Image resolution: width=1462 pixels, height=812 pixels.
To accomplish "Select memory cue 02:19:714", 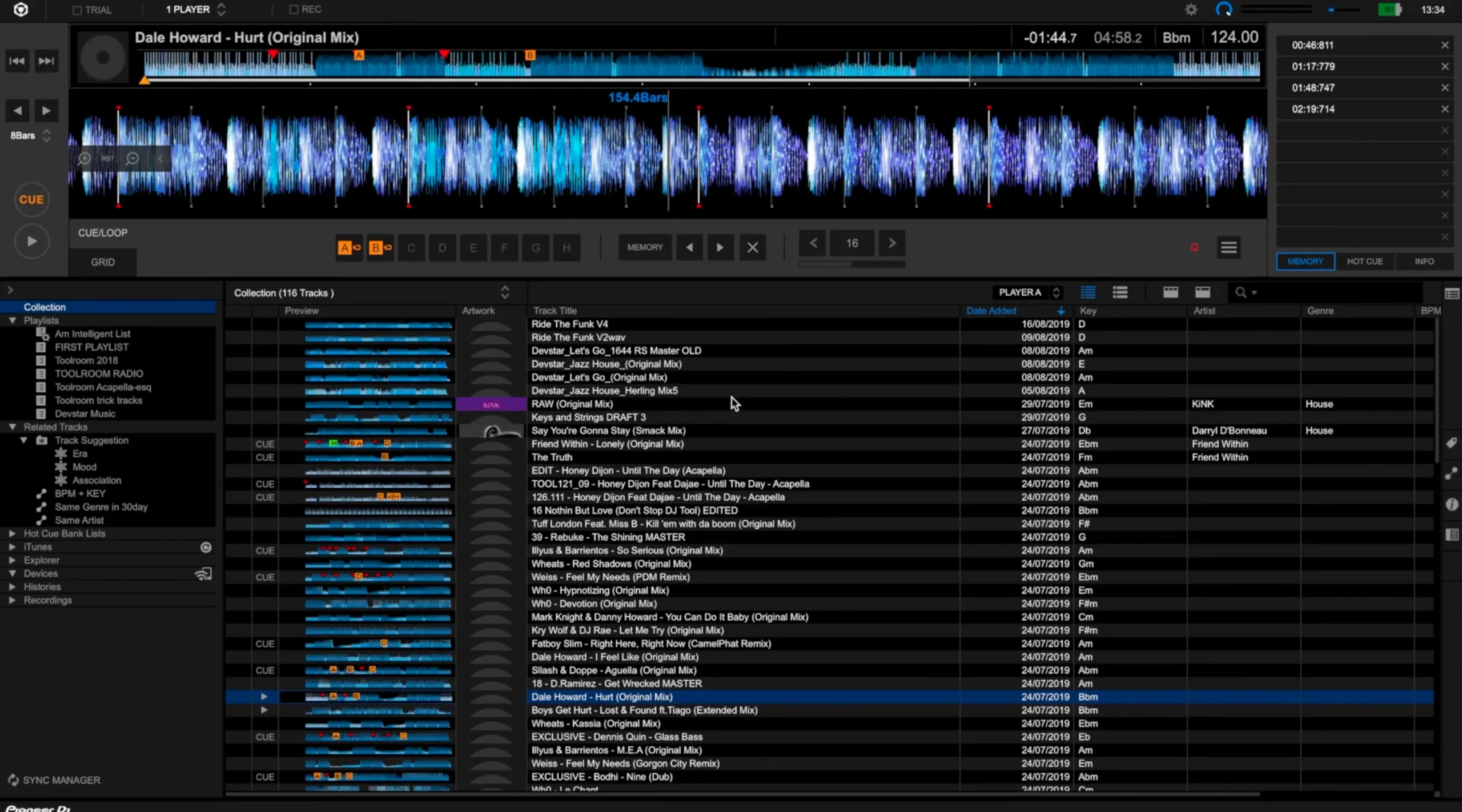I will coord(1366,109).
